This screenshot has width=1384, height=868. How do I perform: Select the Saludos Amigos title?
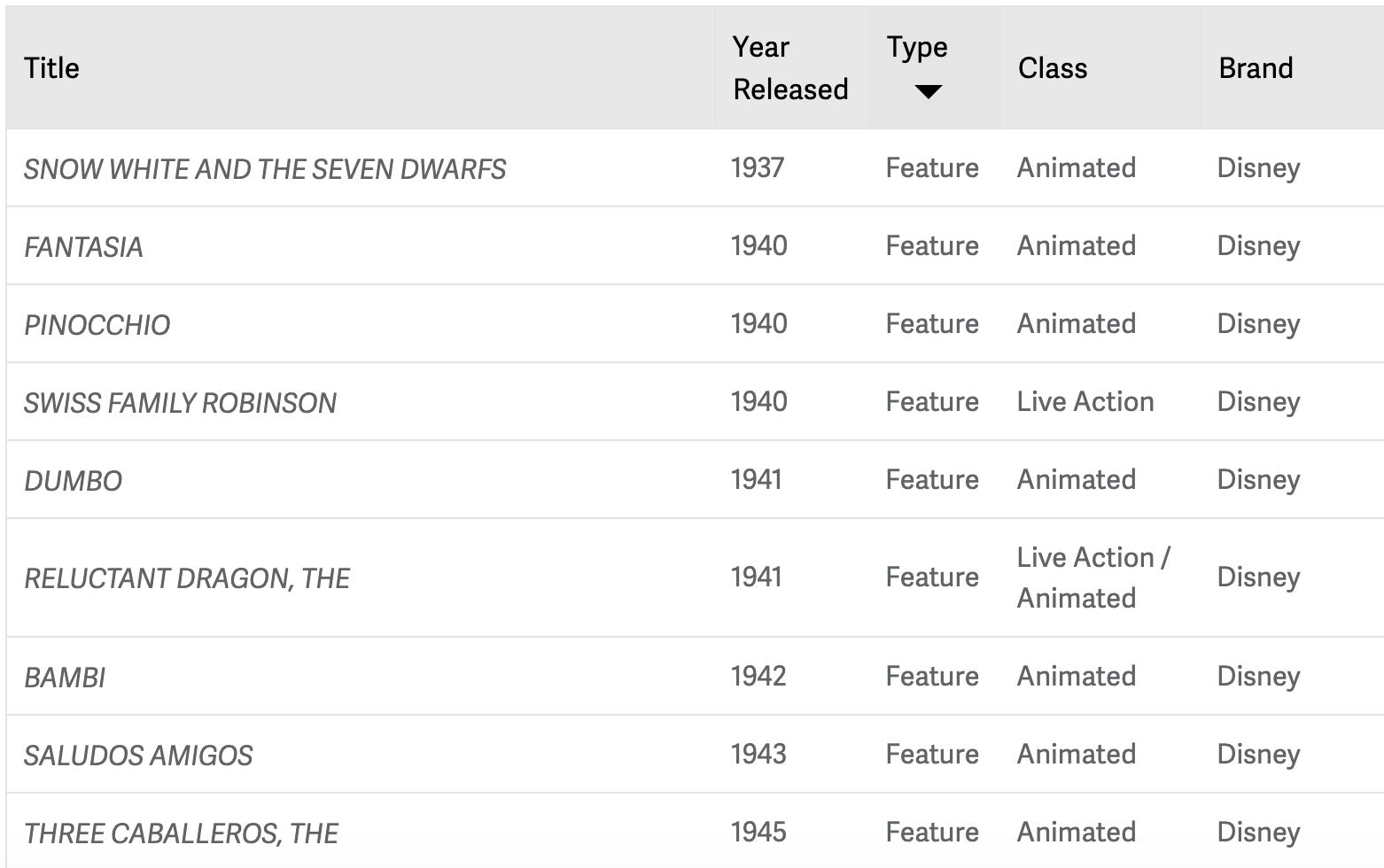tap(138, 756)
